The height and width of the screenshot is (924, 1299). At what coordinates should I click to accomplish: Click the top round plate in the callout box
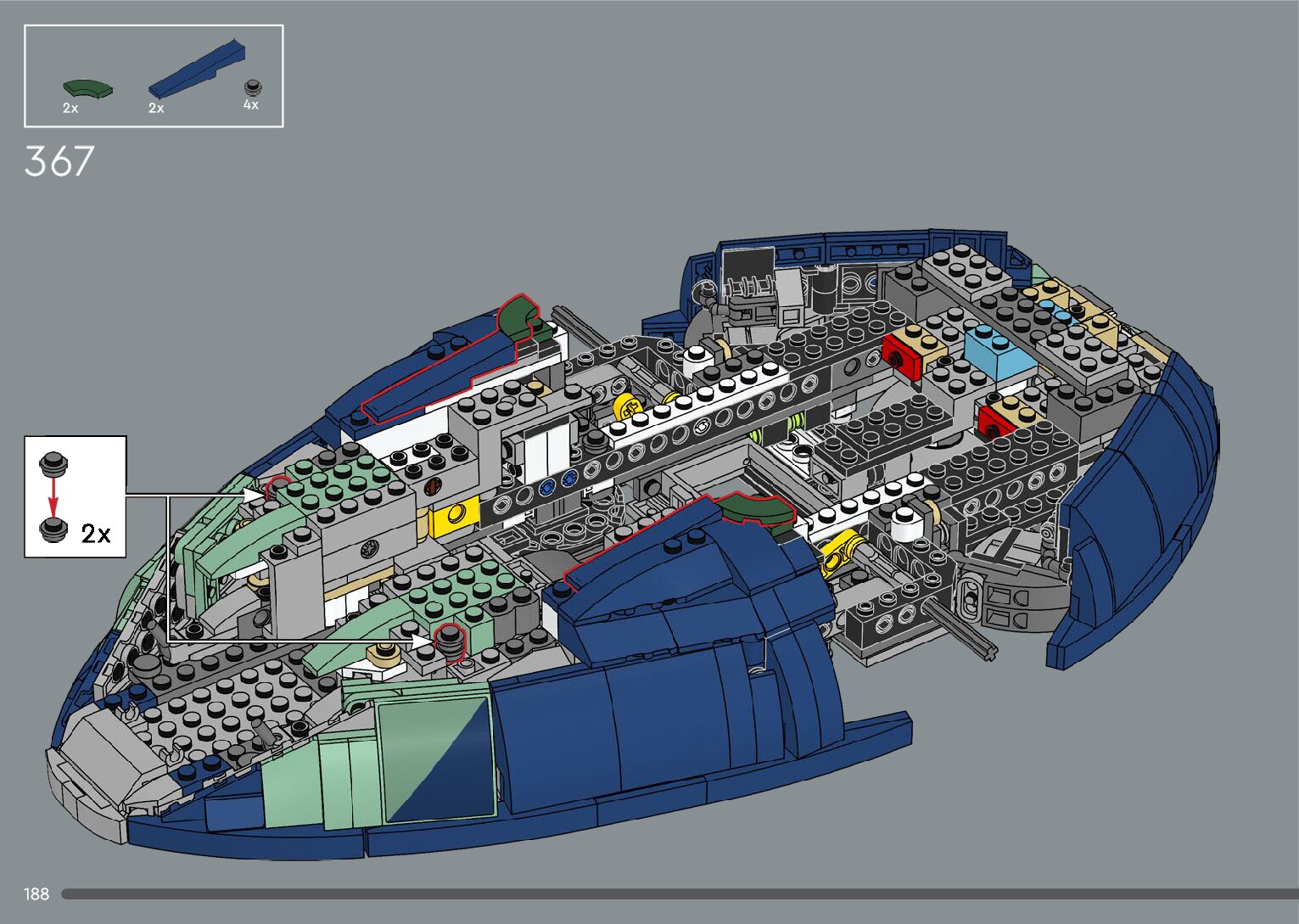point(53,463)
